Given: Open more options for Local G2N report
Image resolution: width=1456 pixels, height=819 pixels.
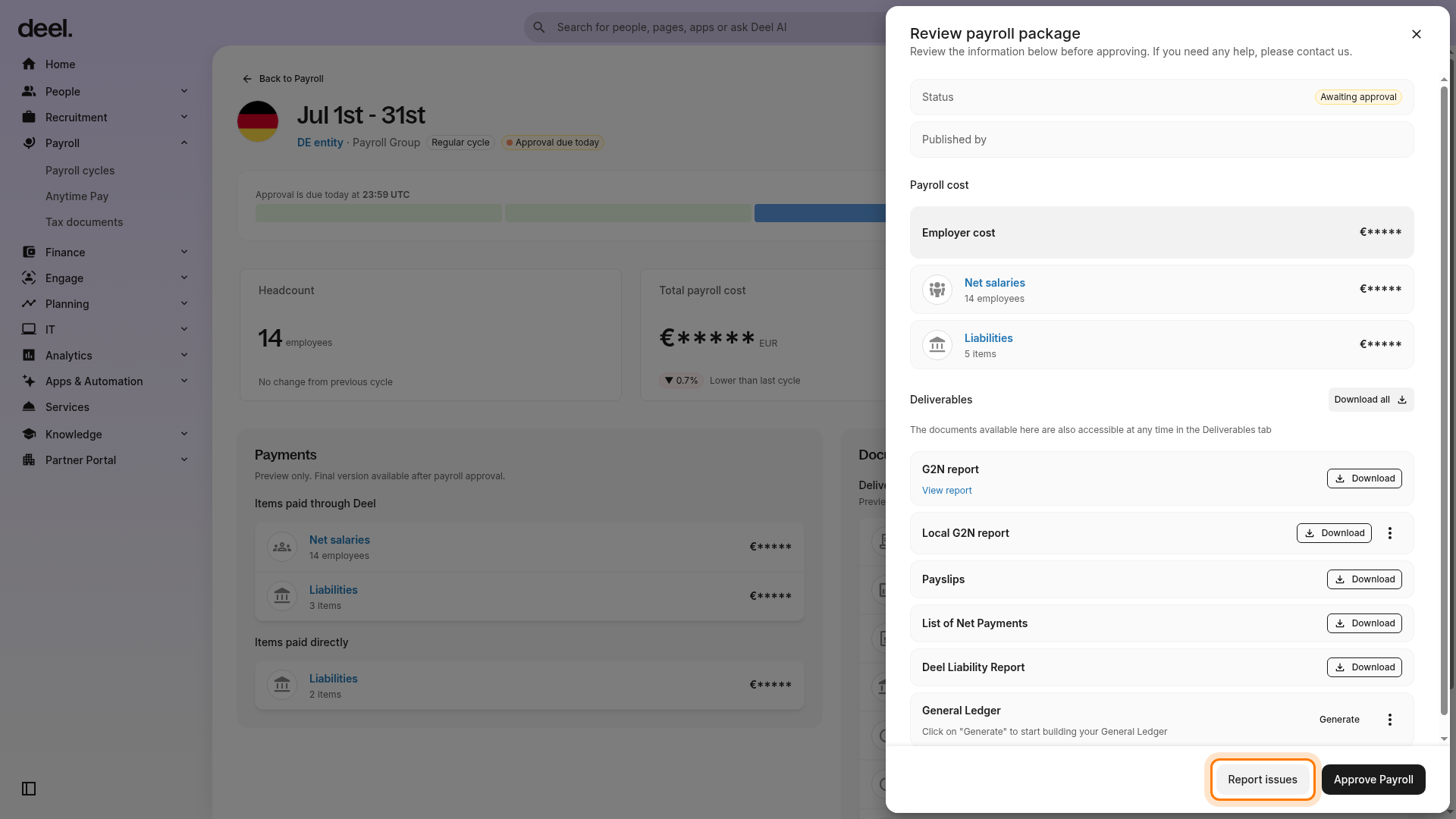Looking at the screenshot, I should (1390, 533).
